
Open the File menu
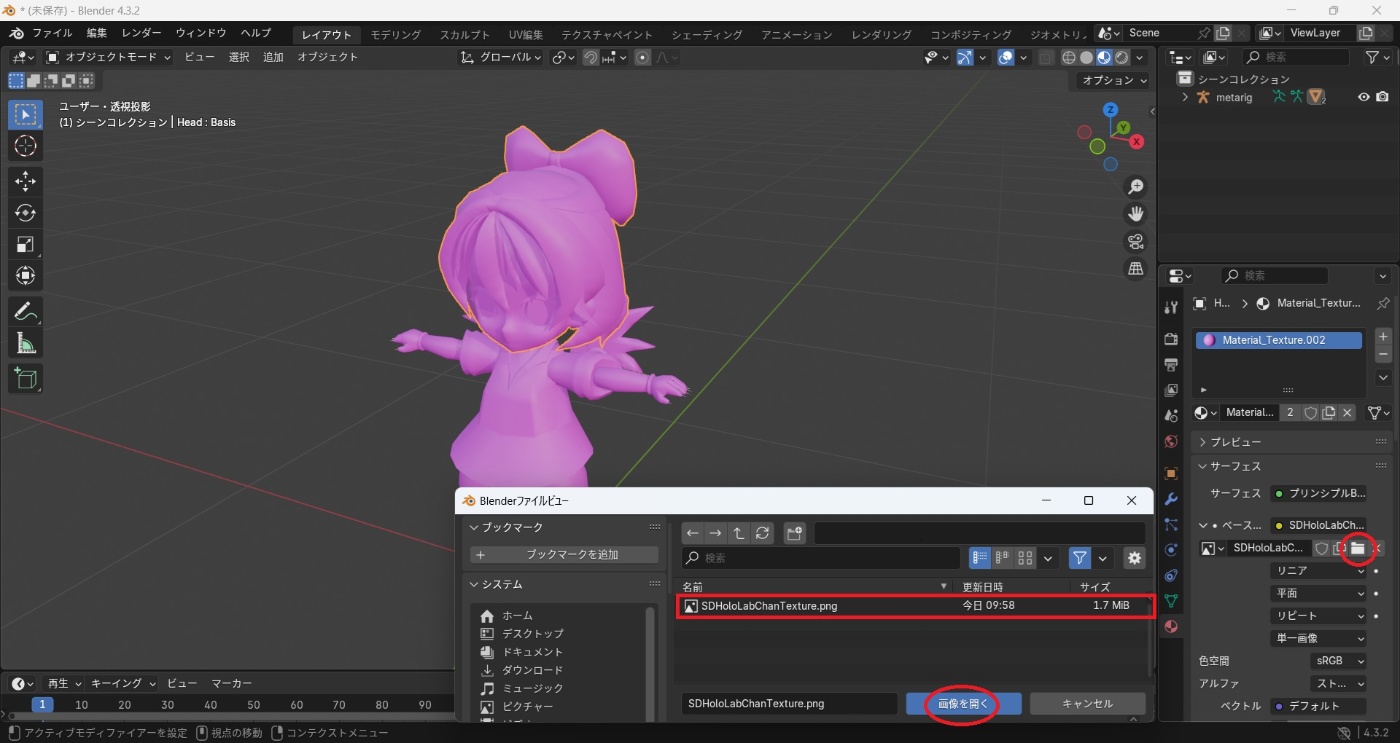tap(52, 34)
